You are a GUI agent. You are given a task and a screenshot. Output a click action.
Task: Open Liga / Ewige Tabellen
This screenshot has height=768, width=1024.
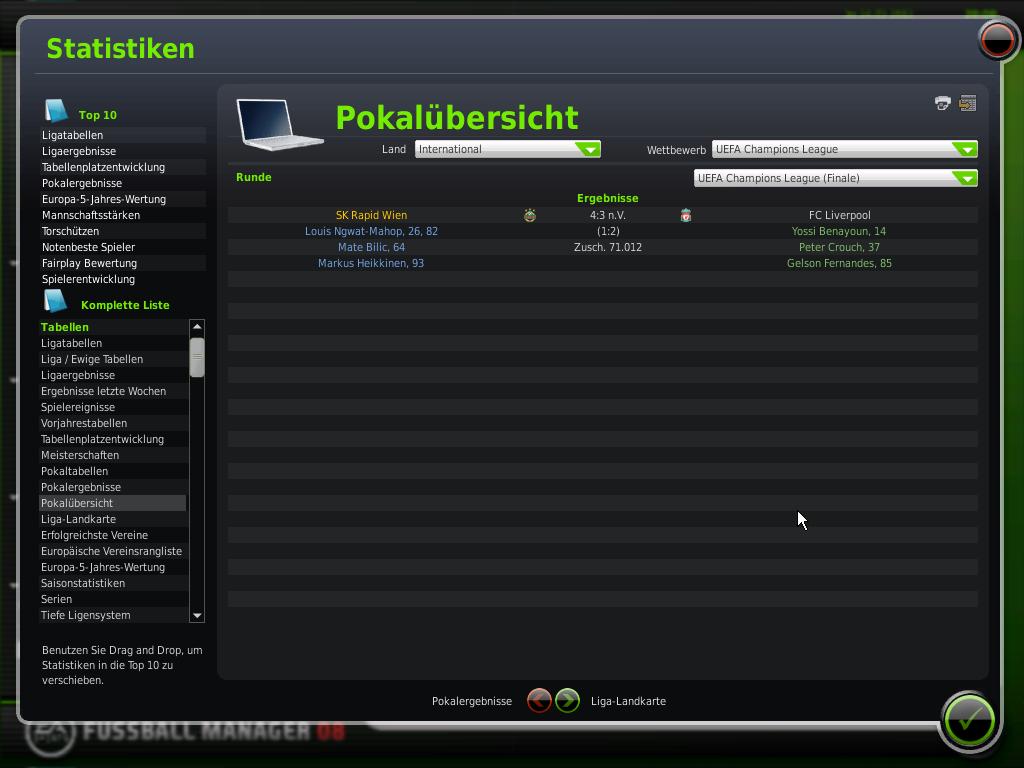tap(92, 359)
